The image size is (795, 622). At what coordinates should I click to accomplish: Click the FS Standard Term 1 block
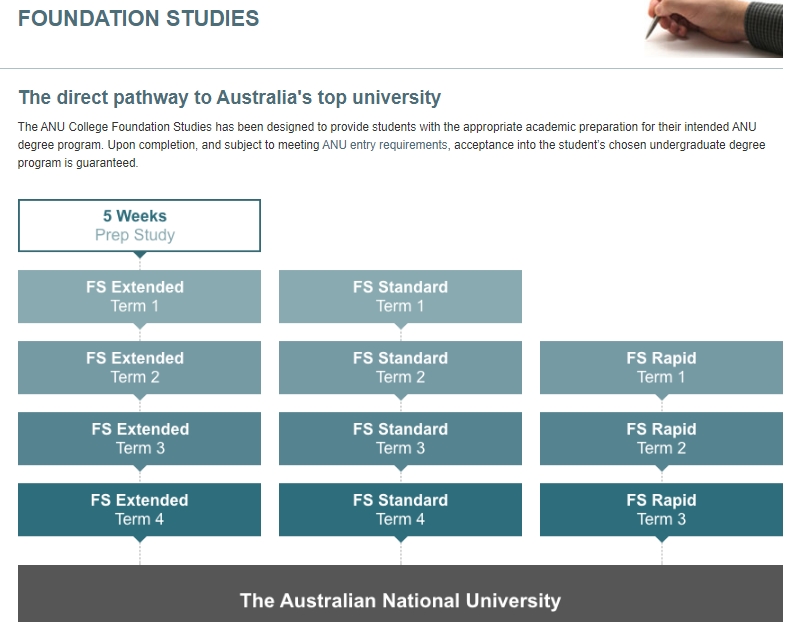coord(401,297)
